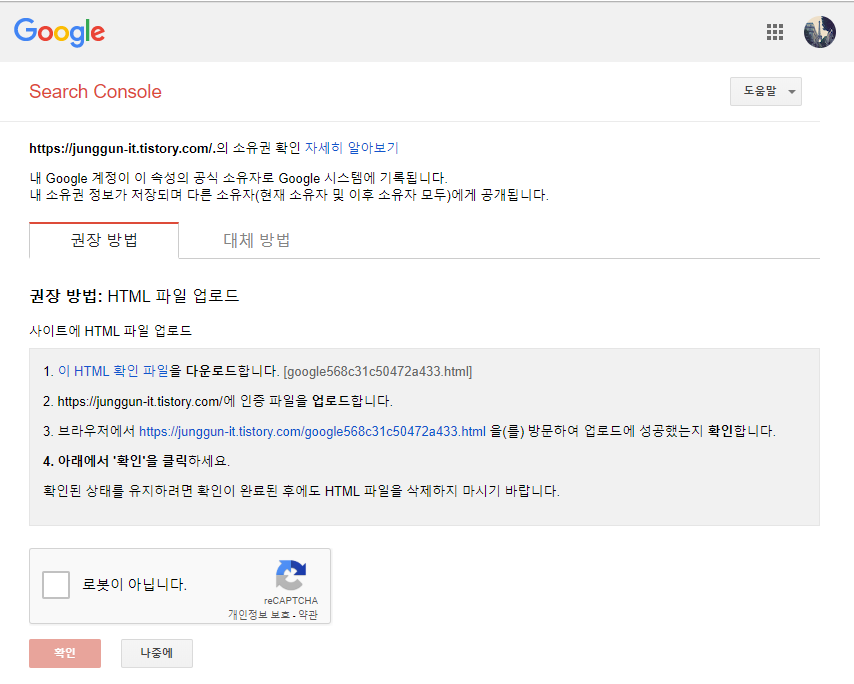This screenshot has width=854, height=684.
Task: Click the note about not deleting HTML file
Action: [301, 491]
